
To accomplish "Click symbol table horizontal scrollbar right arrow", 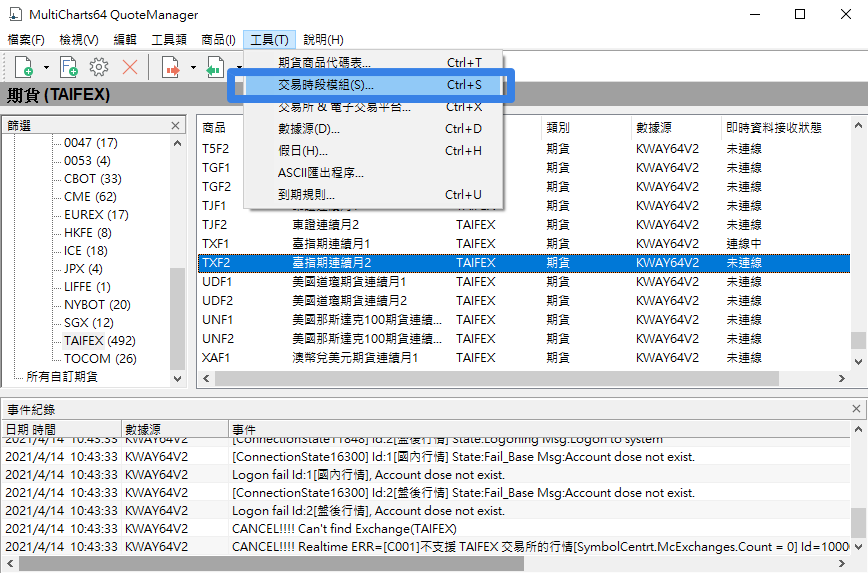I will coord(841,379).
